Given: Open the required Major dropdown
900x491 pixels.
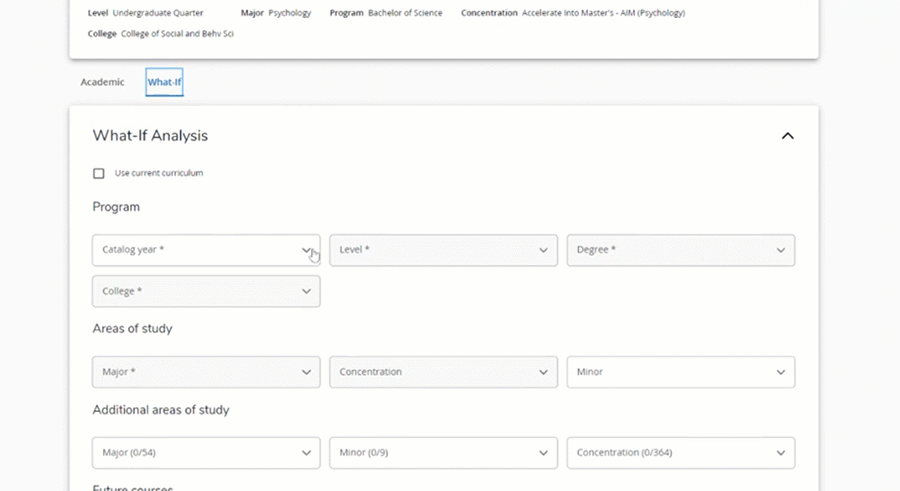Looking at the screenshot, I should point(205,372).
